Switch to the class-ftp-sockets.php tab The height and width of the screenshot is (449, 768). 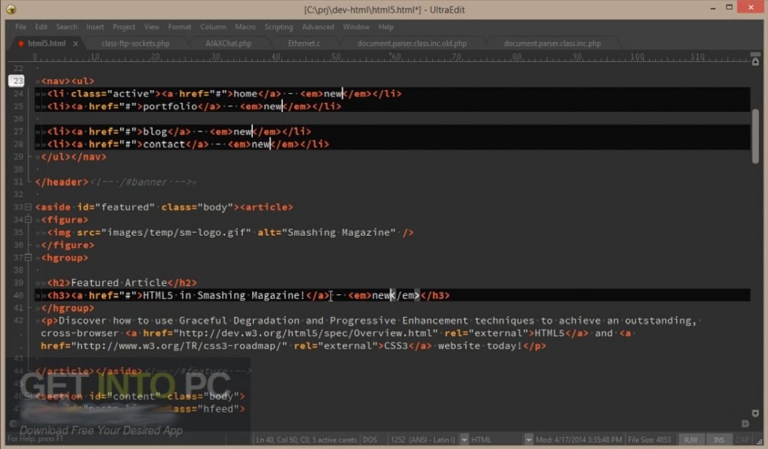click(x=136, y=44)
